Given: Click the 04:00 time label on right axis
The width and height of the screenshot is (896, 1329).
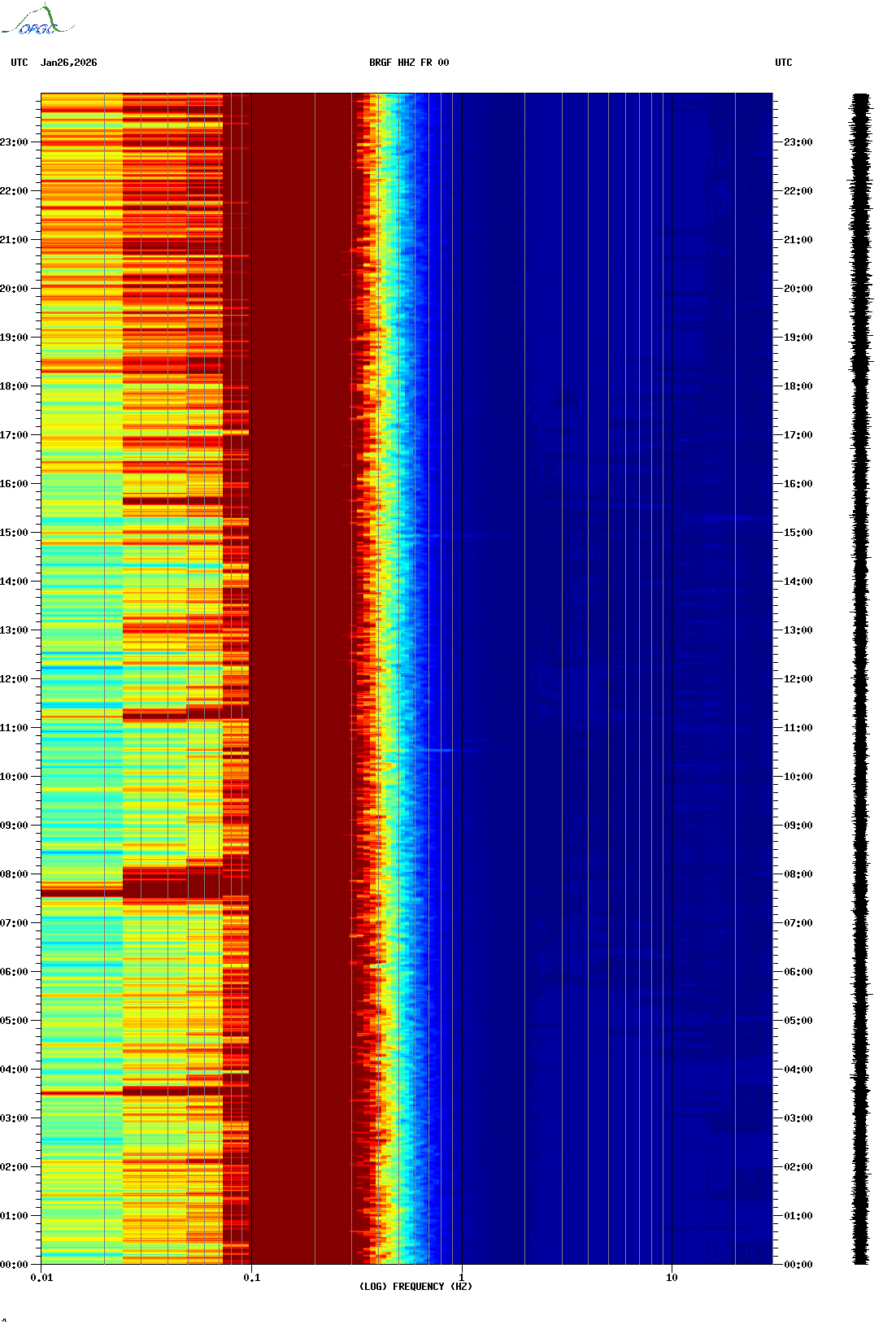Looking at the screenshot, I should pos(798,1070).
